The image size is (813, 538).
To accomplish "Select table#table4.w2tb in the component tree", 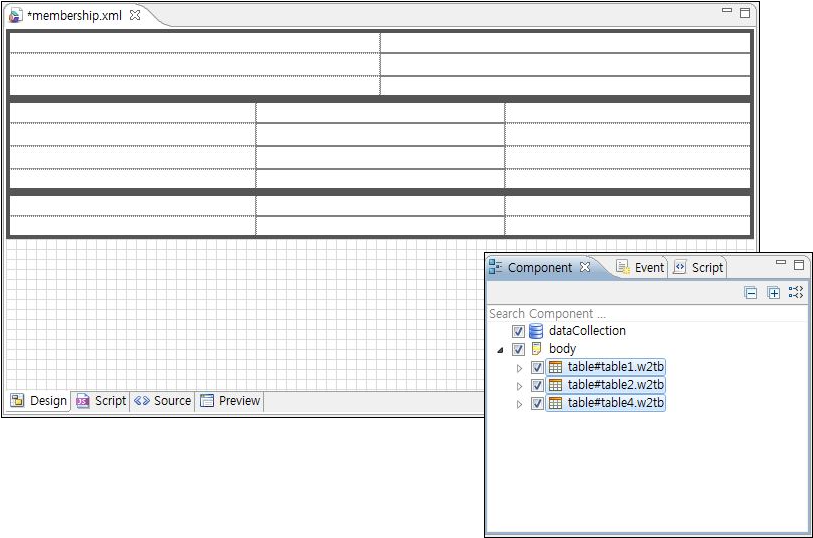I will coord(615,403).
